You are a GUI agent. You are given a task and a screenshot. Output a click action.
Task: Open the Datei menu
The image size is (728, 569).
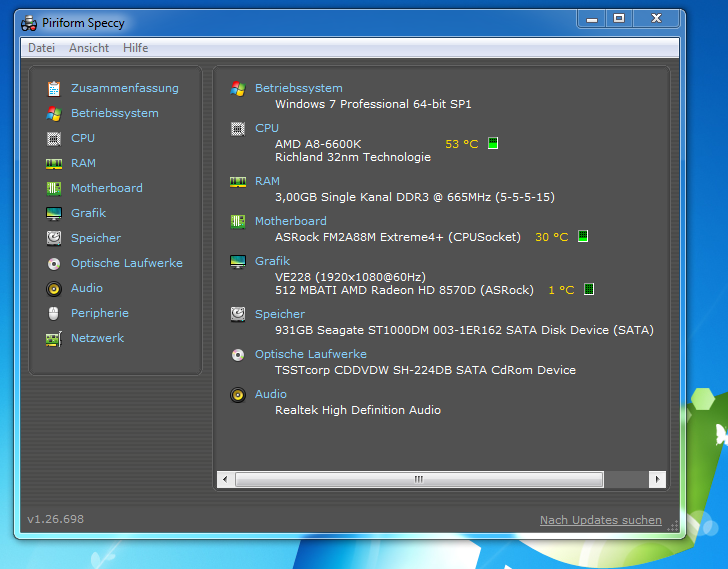pos(41,48)
